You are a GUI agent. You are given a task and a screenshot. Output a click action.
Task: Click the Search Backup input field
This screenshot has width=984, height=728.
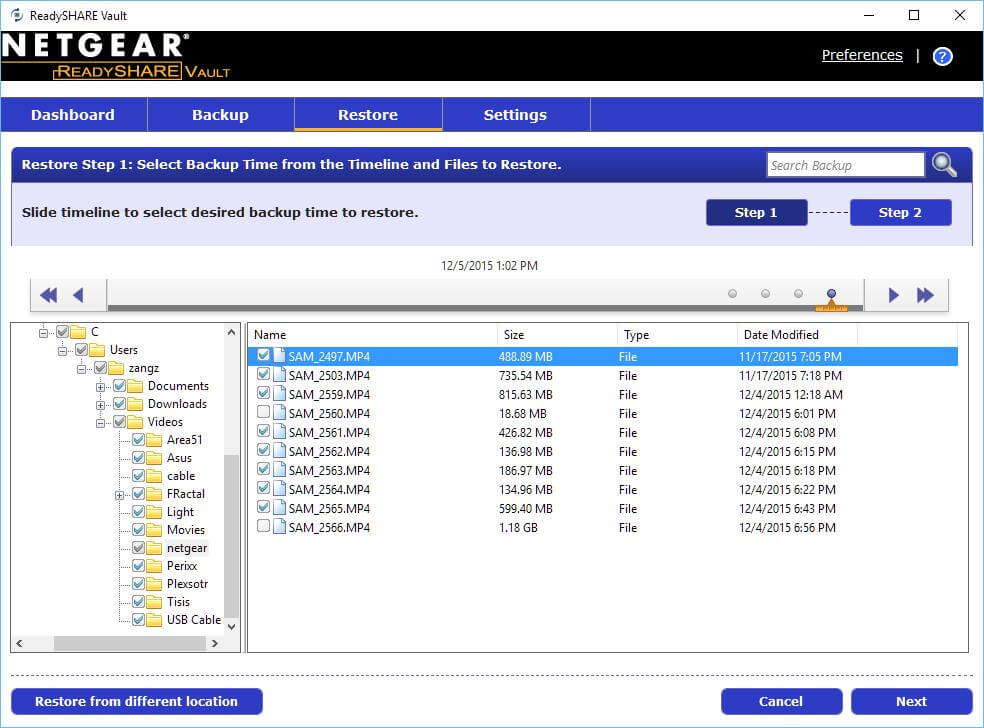(845, 165)
